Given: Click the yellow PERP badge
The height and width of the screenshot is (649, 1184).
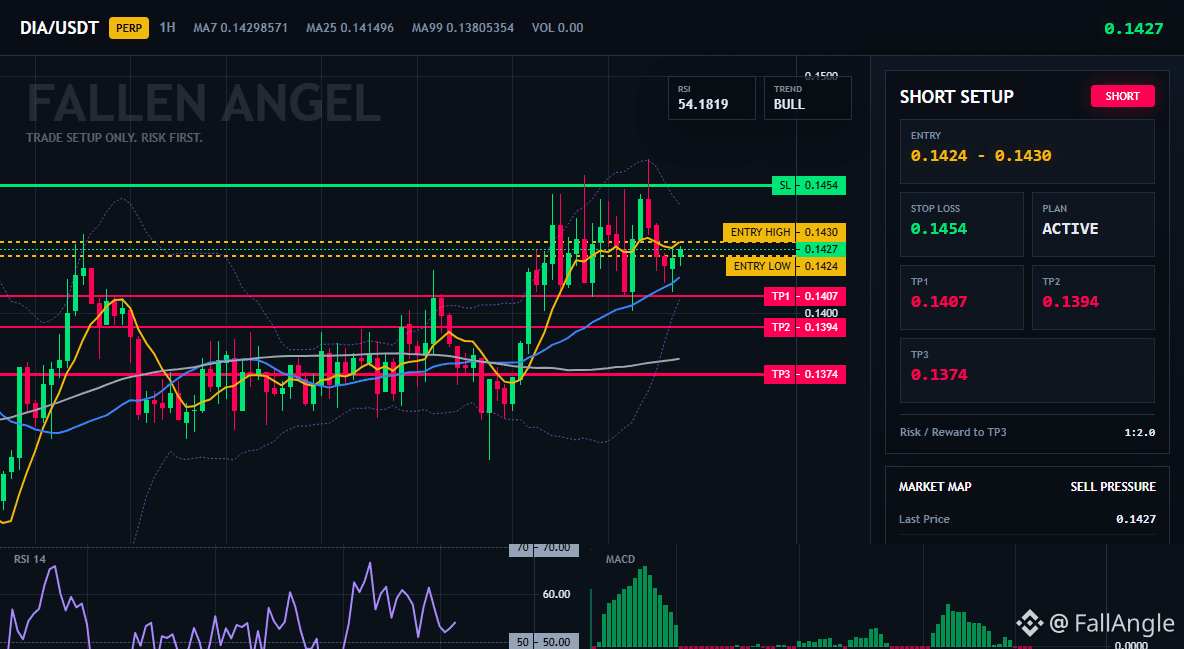Looking at the screenshot, I should click(x=129, y=28).
